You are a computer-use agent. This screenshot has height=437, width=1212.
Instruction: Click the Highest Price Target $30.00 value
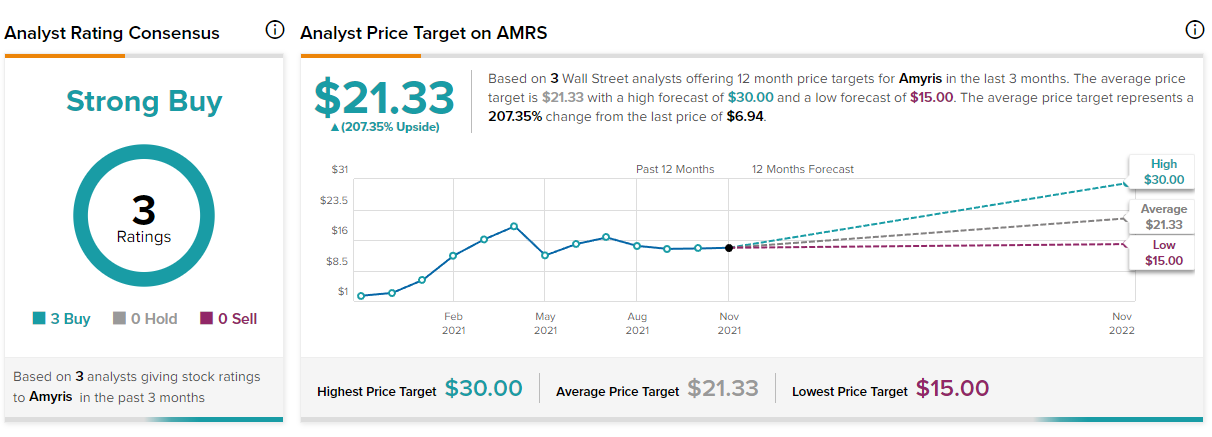tap(483, 389)
